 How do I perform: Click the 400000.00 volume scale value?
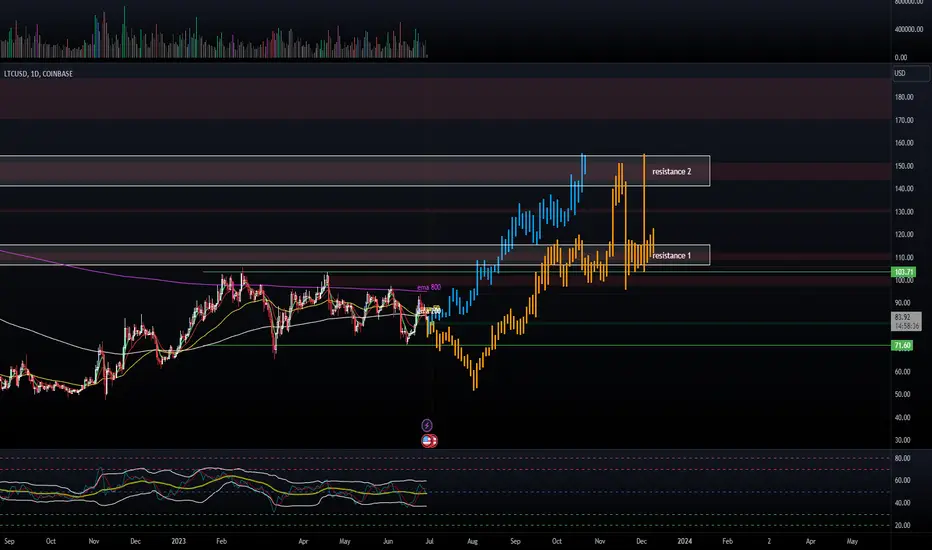(x=909, y=29)
